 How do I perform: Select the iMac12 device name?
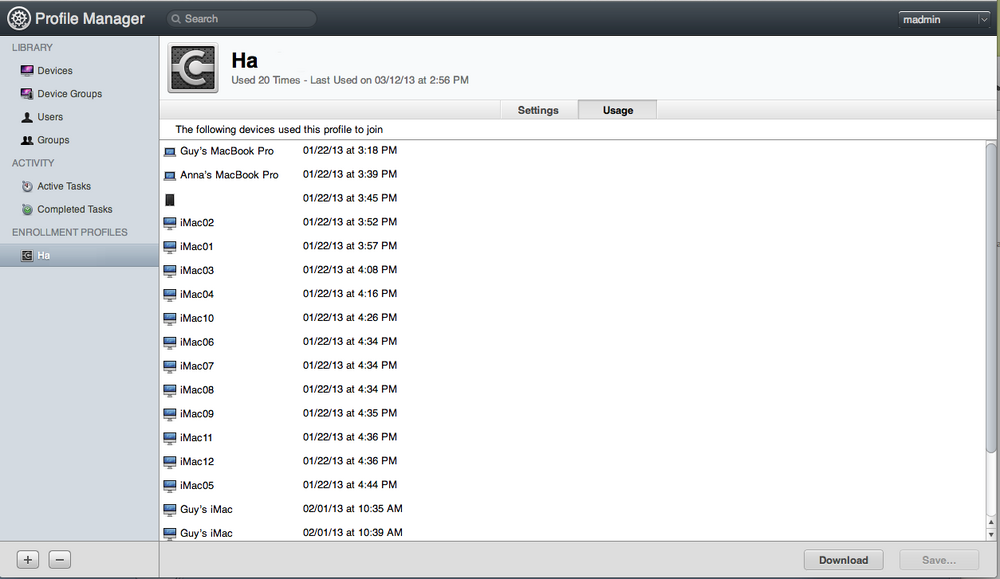coord(196,462)
